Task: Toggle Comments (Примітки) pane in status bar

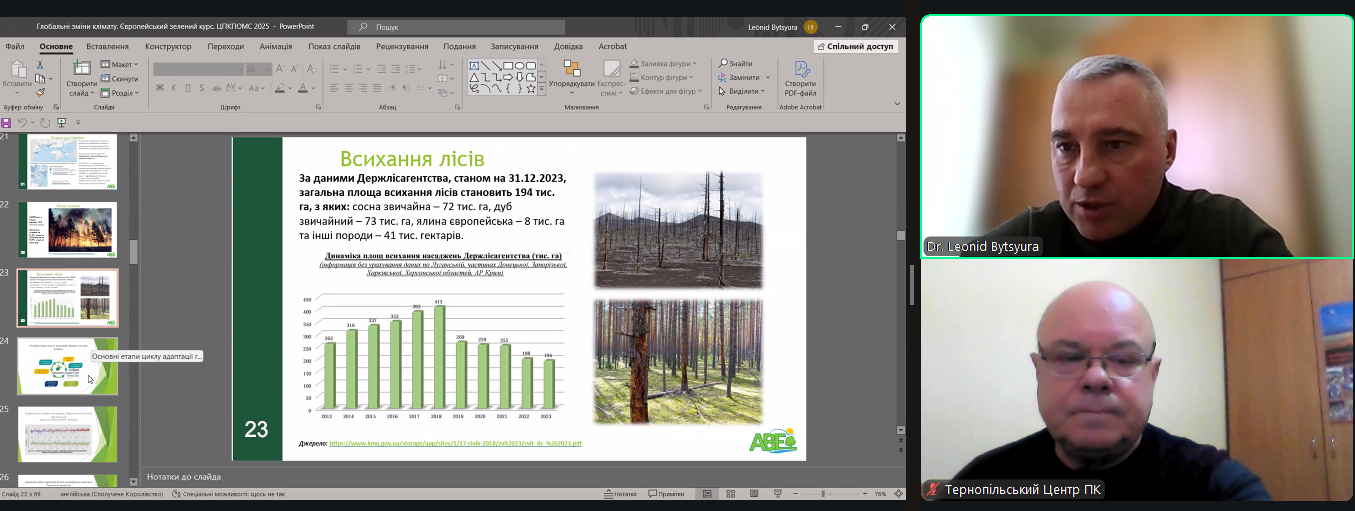Action: point(667,494)
